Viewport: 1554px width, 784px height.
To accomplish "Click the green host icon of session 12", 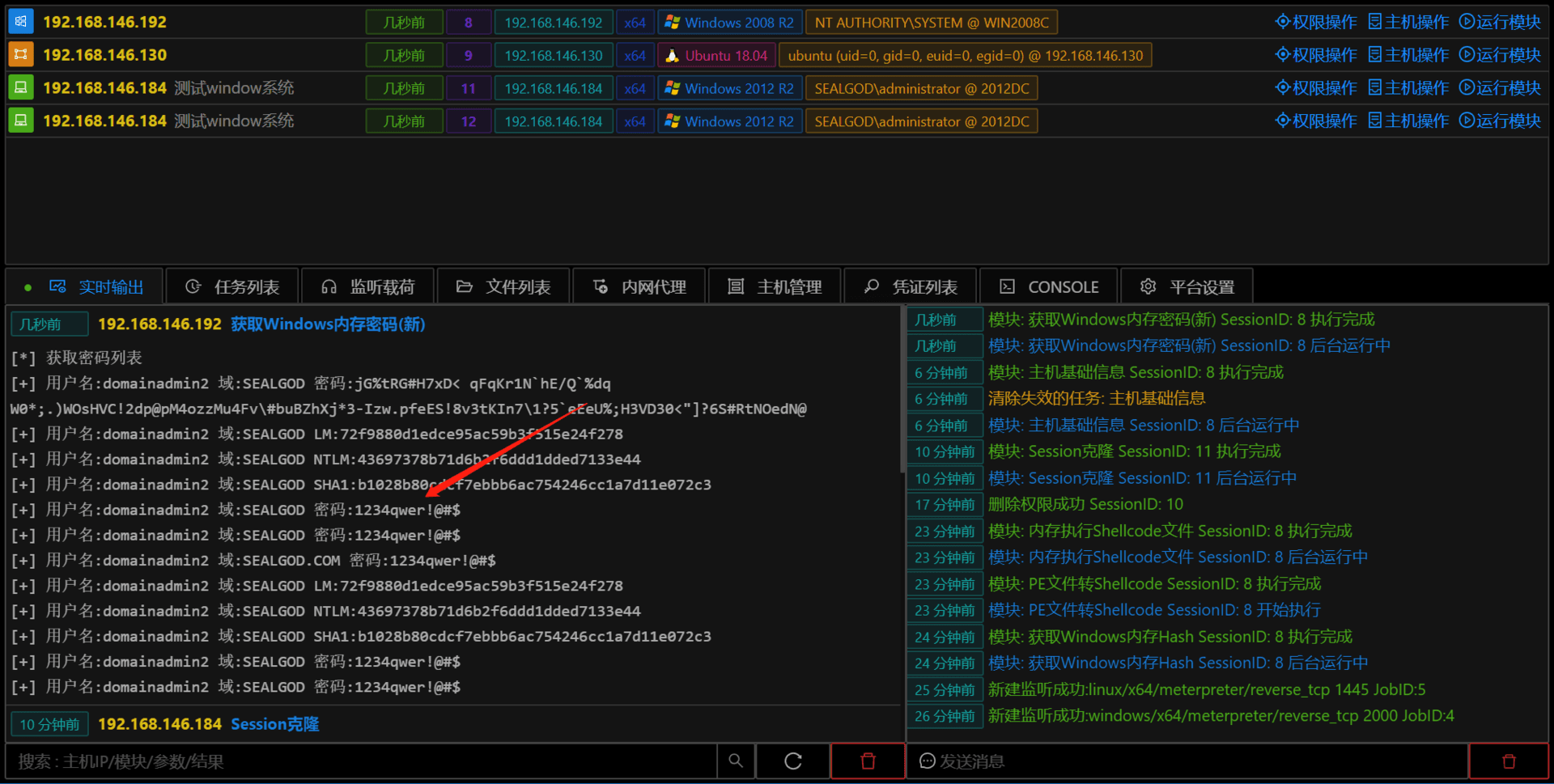I will click(21, 121).
